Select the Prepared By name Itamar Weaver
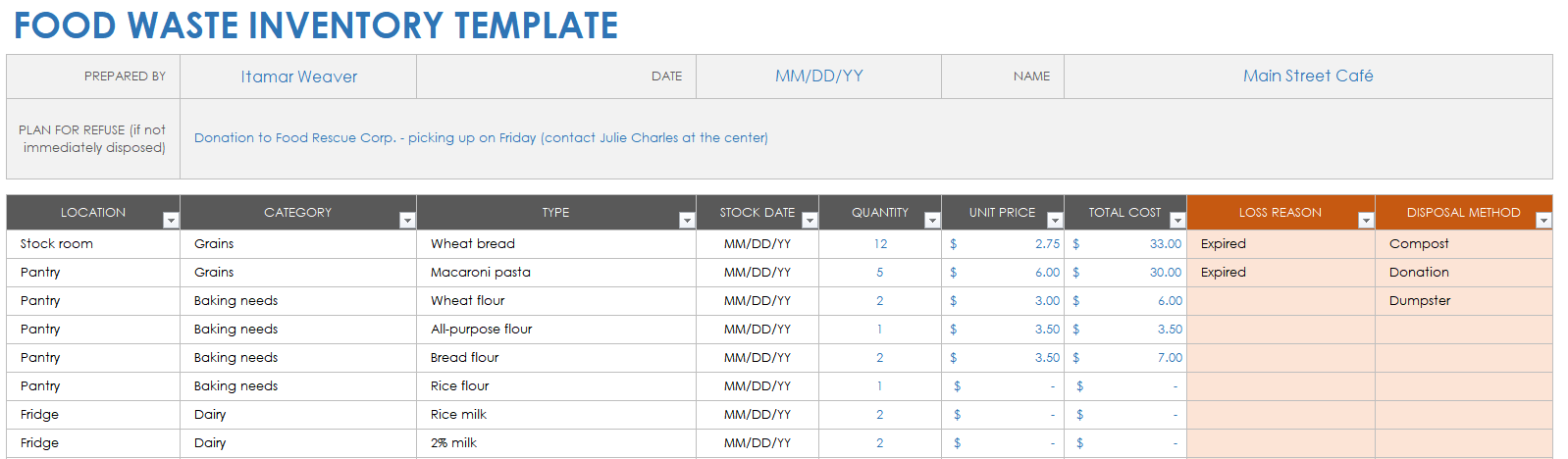Screen dimensions: 1568x459 tap(299, 76)
